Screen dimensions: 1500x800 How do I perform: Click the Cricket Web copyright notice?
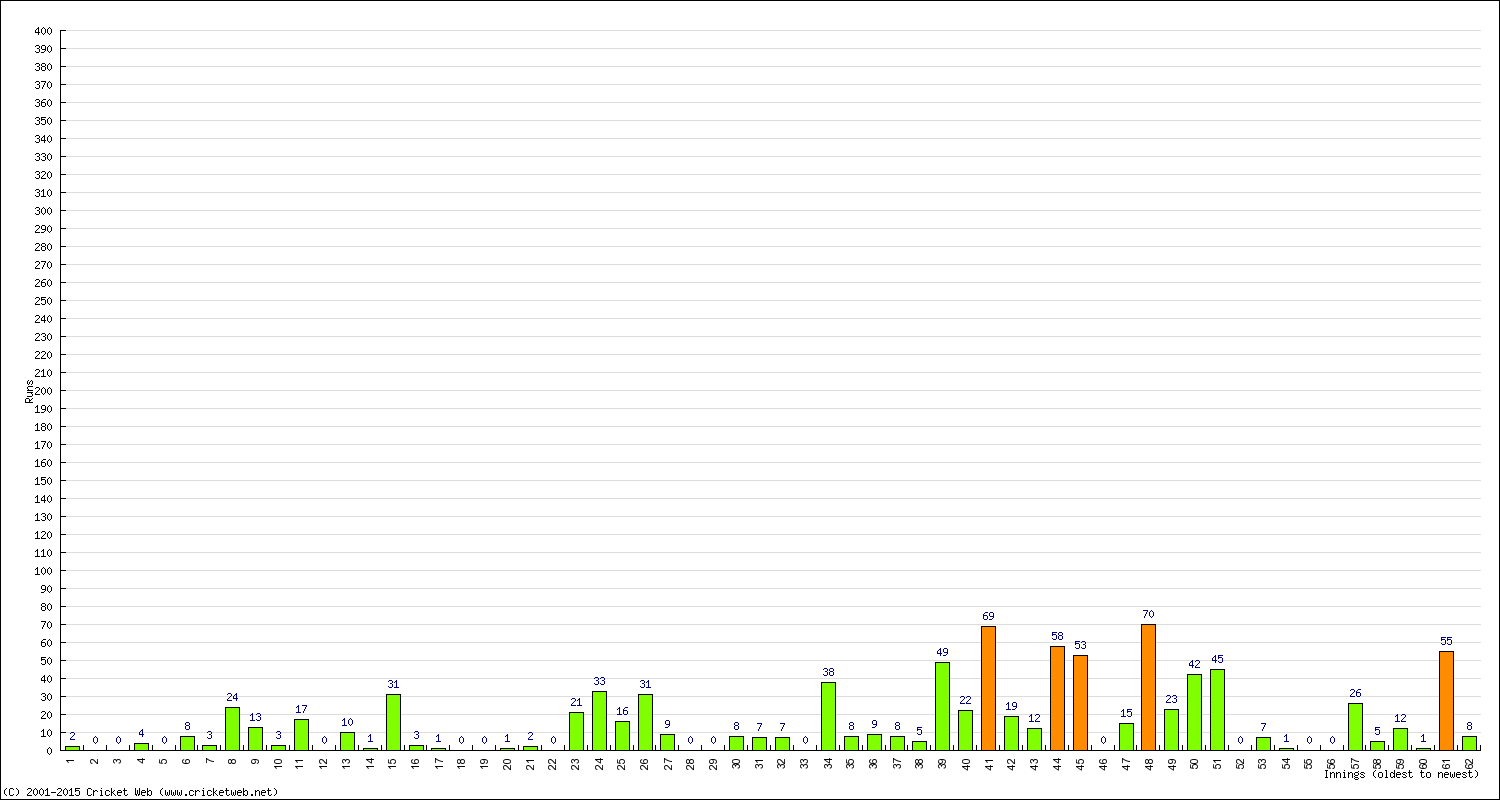141,792
